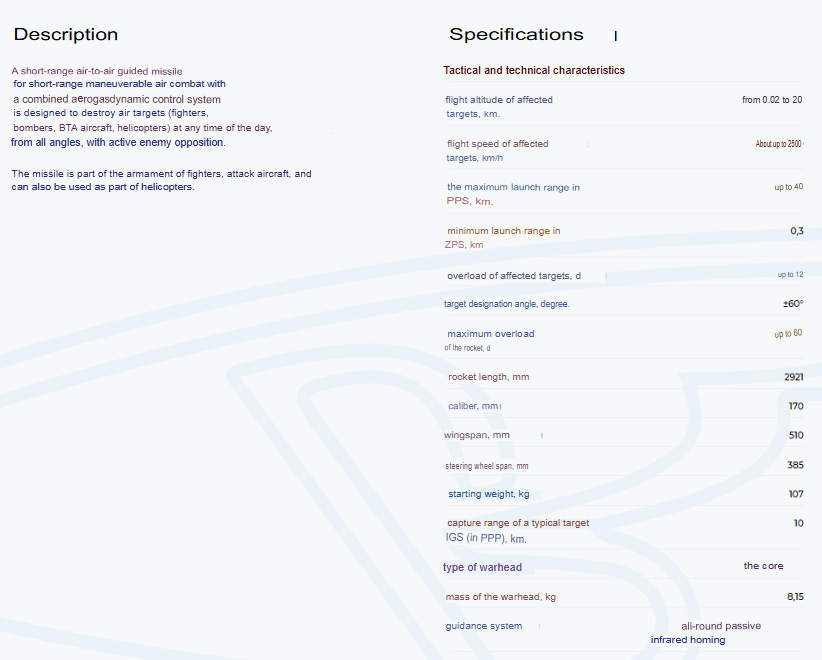Screen dimensions: 822x660
Task: Click the paragraph starting 'The missile is part'
Action: [161, 180]
